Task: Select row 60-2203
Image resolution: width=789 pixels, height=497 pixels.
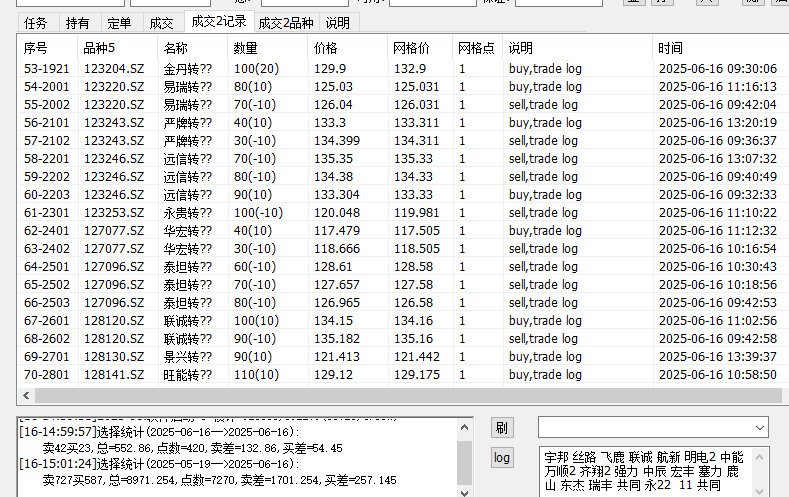Action: (403, 195)
